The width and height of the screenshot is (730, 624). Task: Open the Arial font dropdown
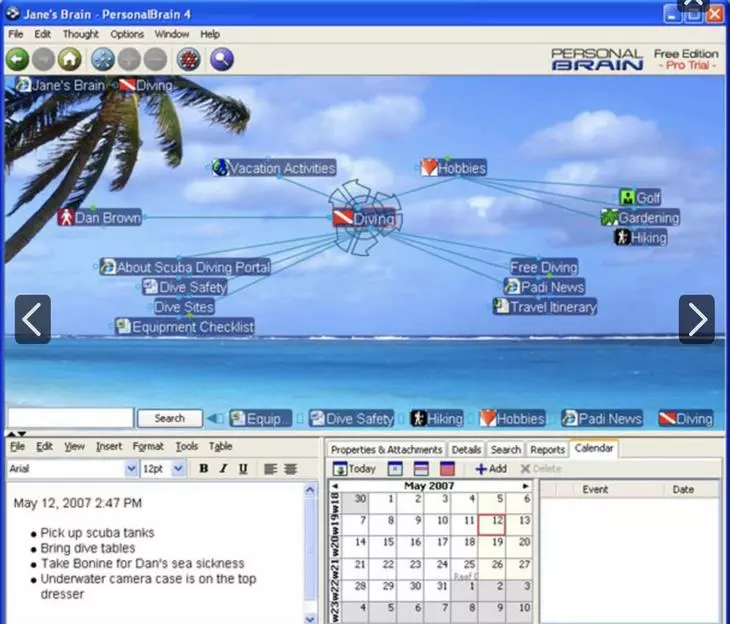coord(132,468)
